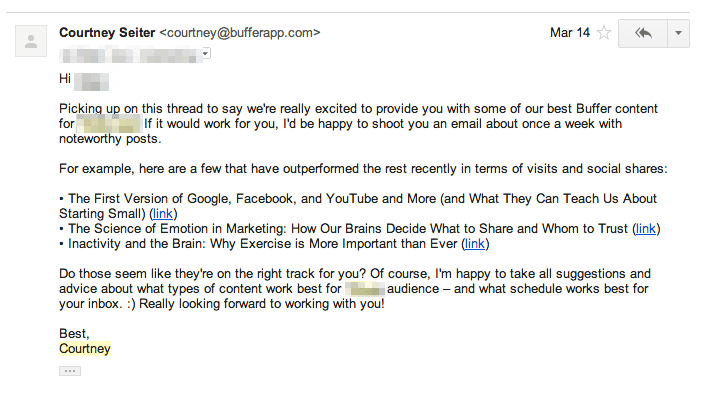Show trimmed content with ellipsis button

click(x=70, y=371)
